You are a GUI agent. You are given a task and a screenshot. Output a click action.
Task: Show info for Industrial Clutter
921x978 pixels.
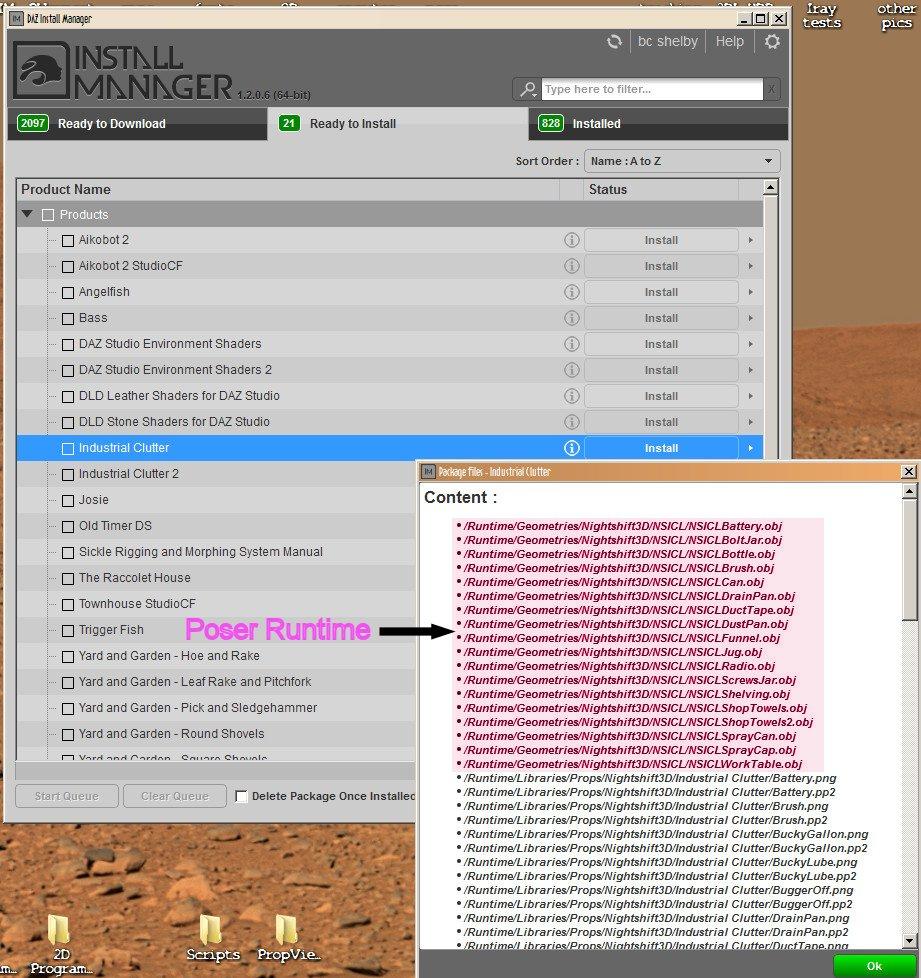(571, 448)
